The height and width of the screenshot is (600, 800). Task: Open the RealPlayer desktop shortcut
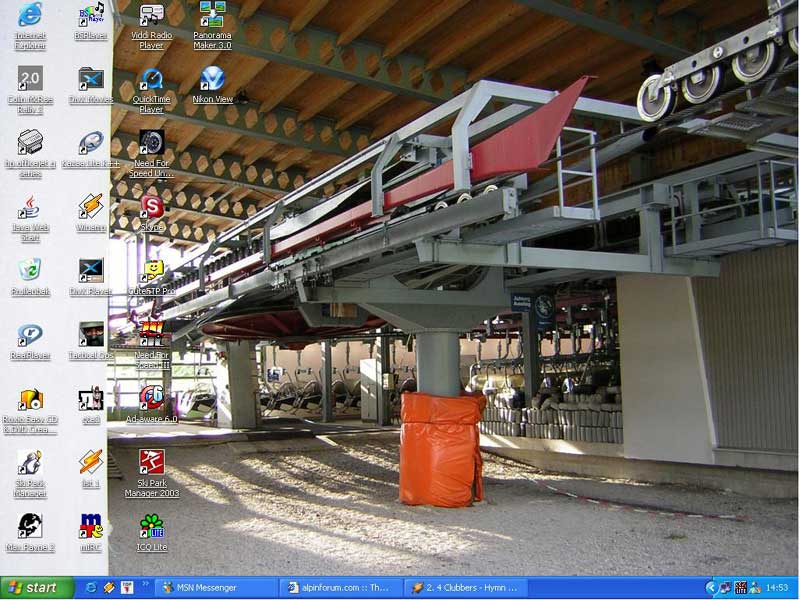click(30, 335)
